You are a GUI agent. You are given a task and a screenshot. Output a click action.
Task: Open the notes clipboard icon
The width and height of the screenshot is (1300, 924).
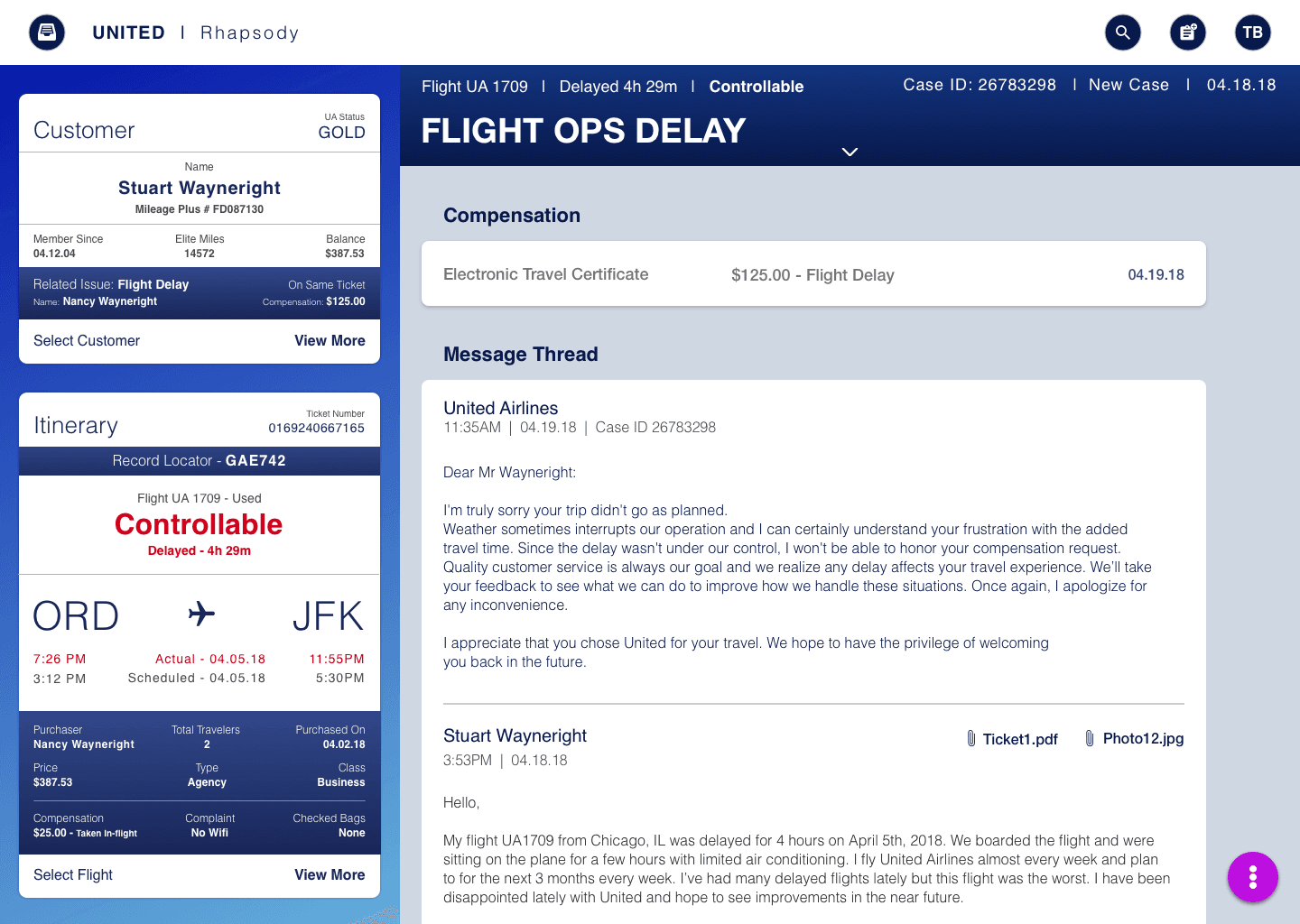tap(1188, 32)
